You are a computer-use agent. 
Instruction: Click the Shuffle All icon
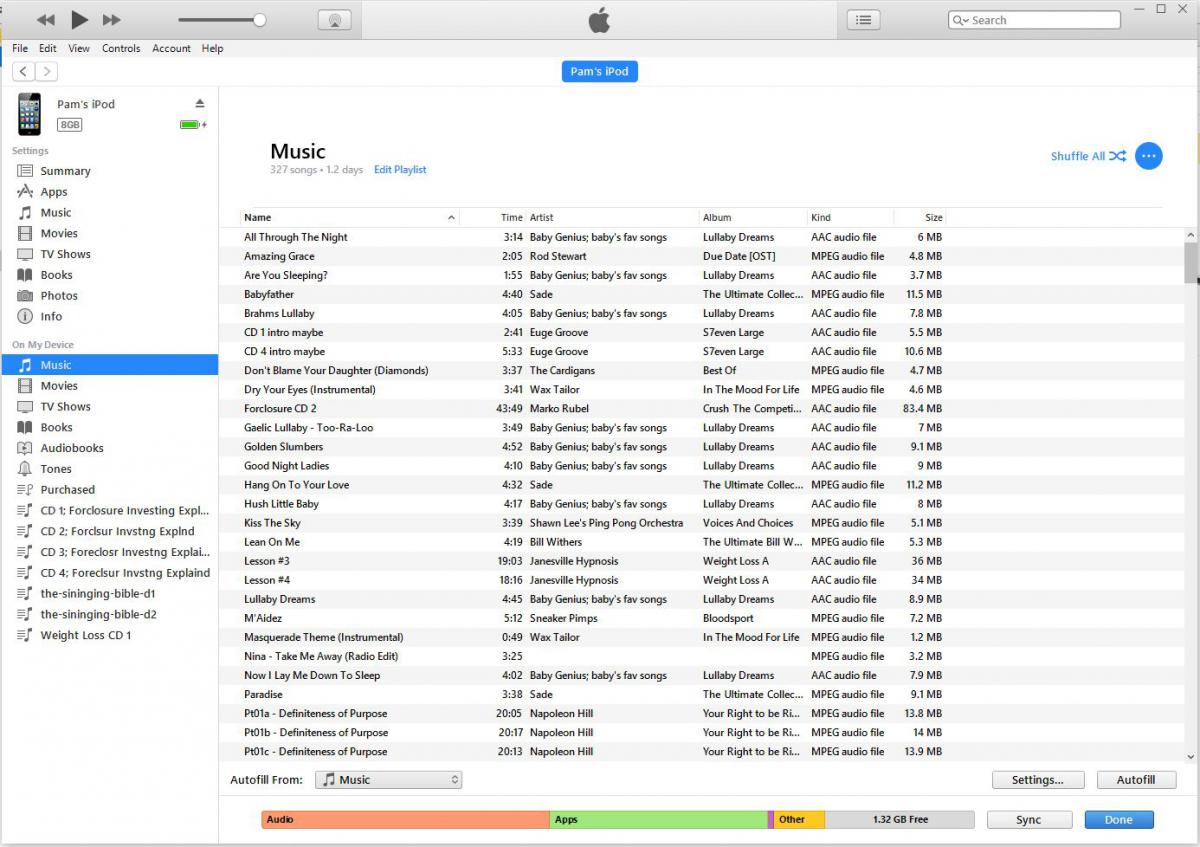tap(1117, 156)
